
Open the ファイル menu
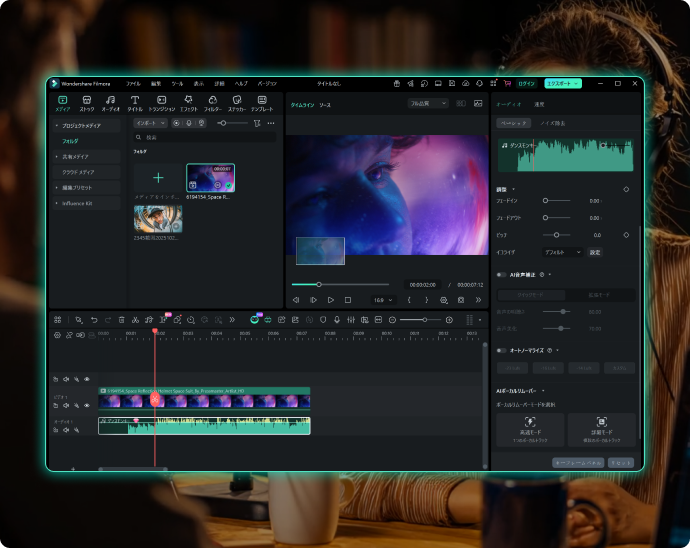tap(133, 83)
